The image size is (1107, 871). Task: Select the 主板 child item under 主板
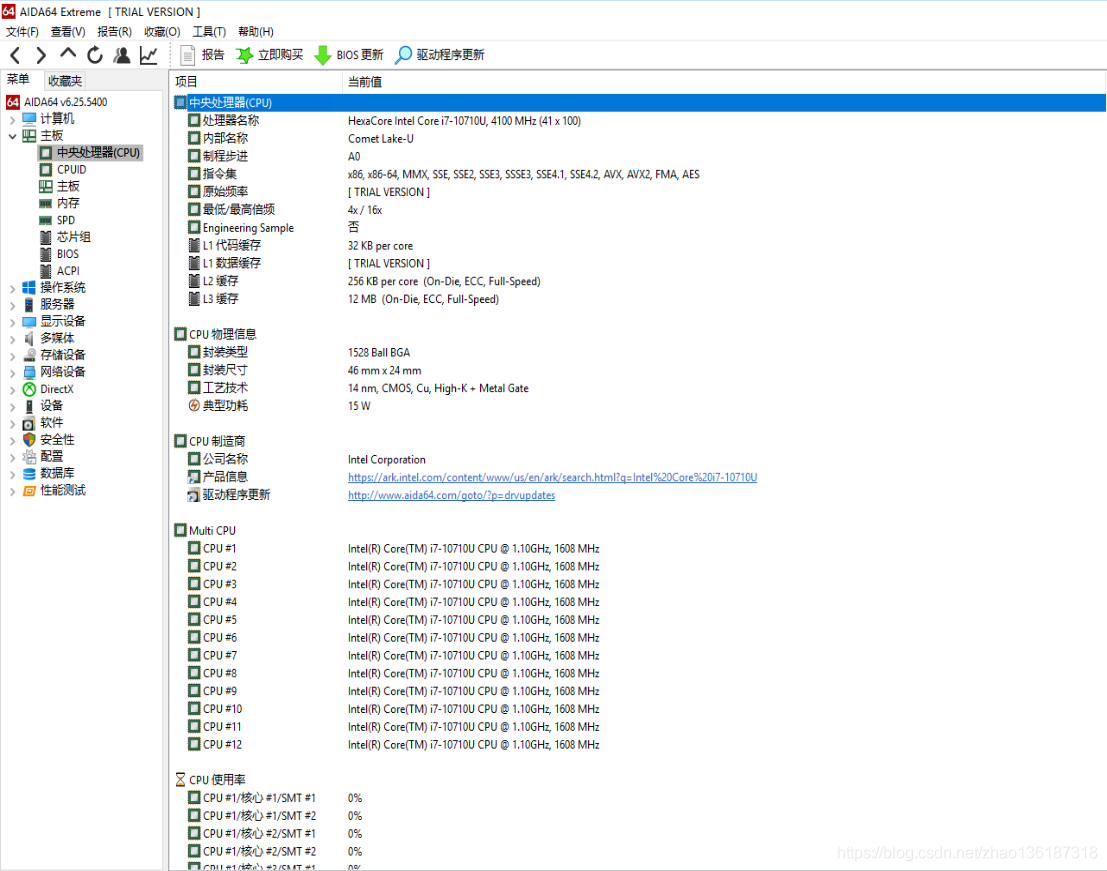(x=68, y=186)
